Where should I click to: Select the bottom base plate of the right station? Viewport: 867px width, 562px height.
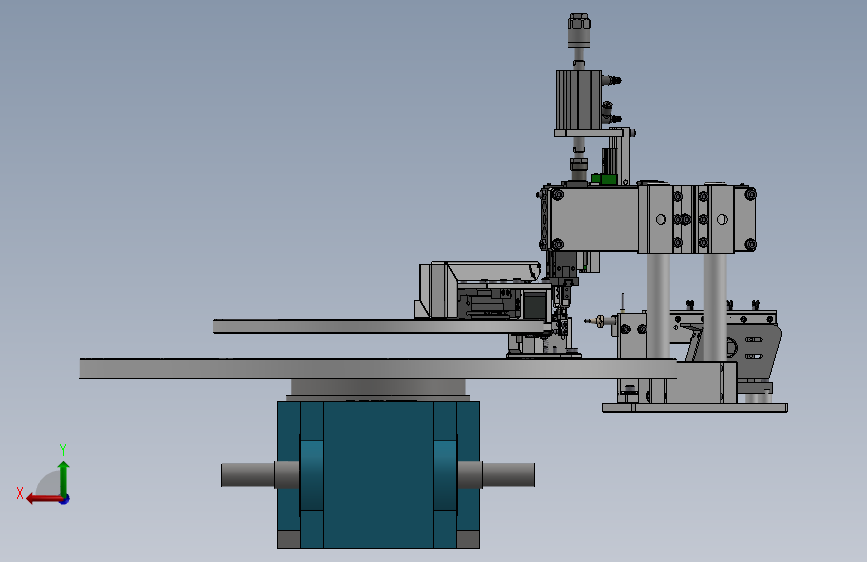point(695,408)
